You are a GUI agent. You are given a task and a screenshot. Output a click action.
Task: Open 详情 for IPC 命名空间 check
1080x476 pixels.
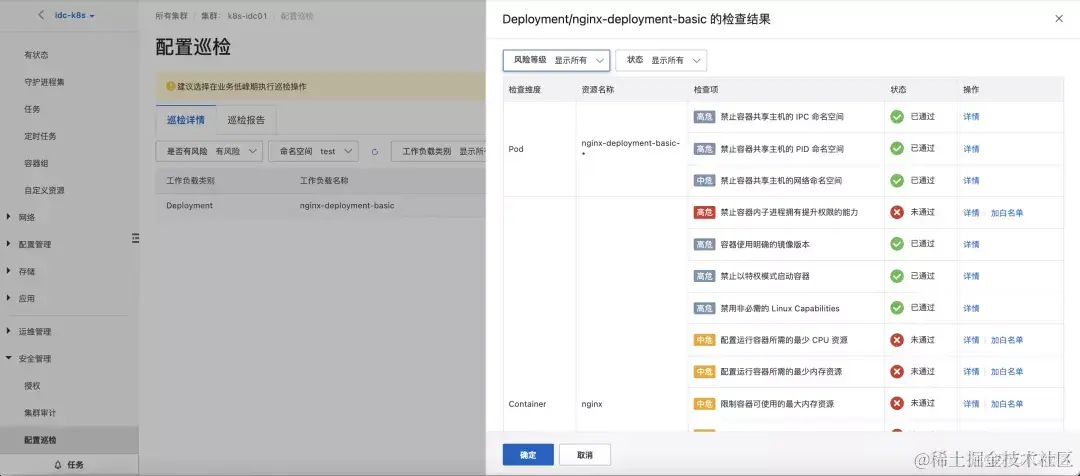tap(971, 117)
